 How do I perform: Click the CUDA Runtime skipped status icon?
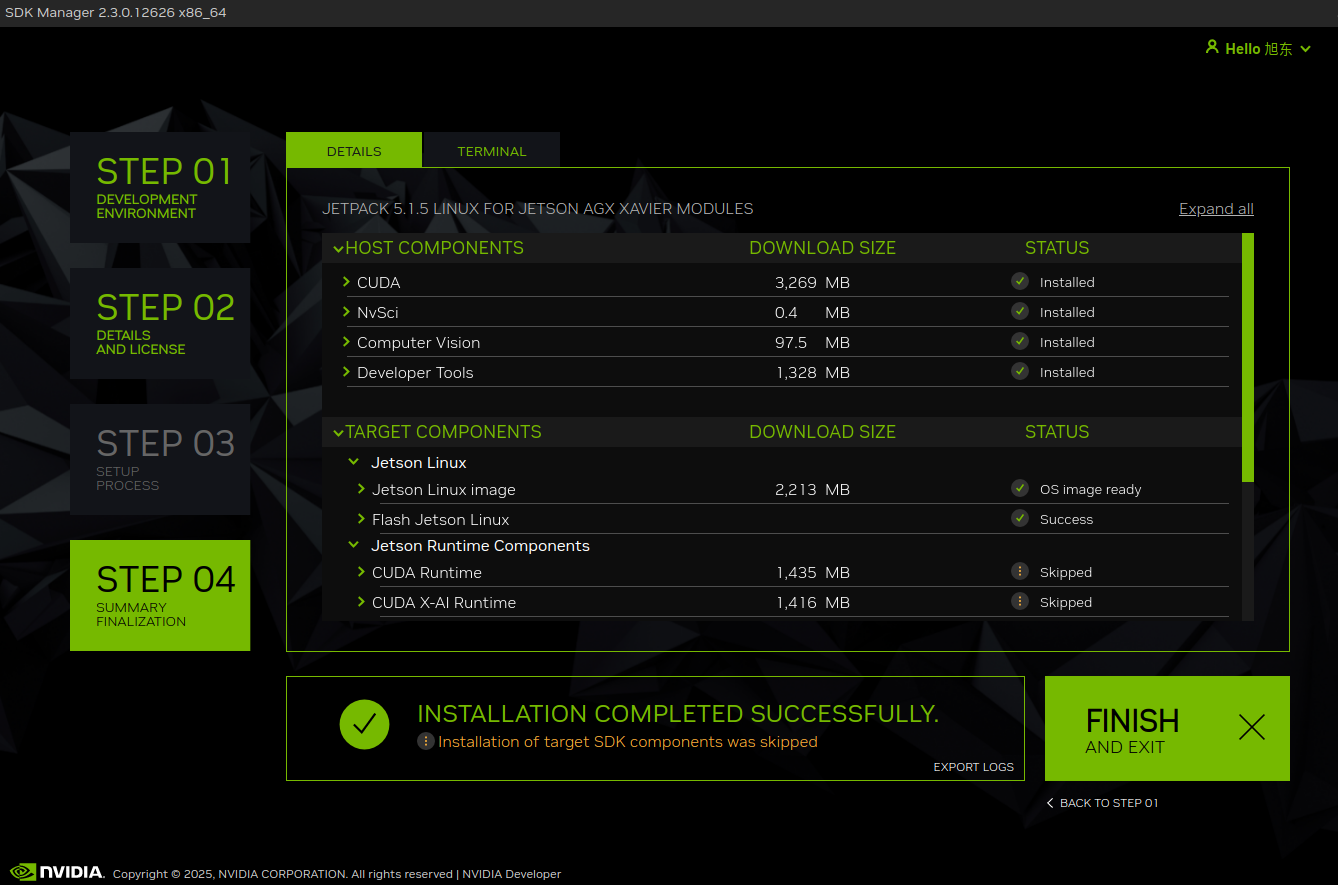point(1019,571)
